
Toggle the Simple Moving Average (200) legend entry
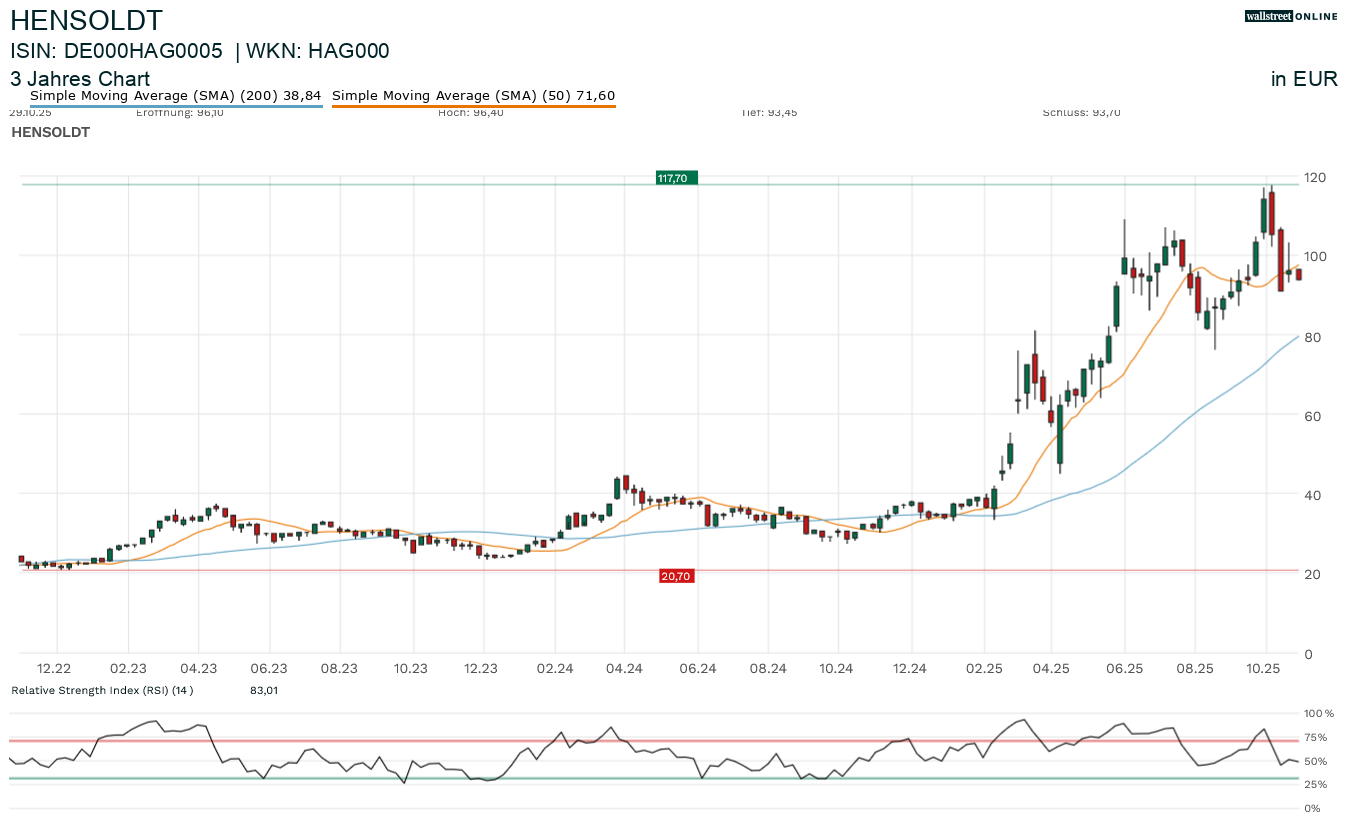(x=175, y=96)
